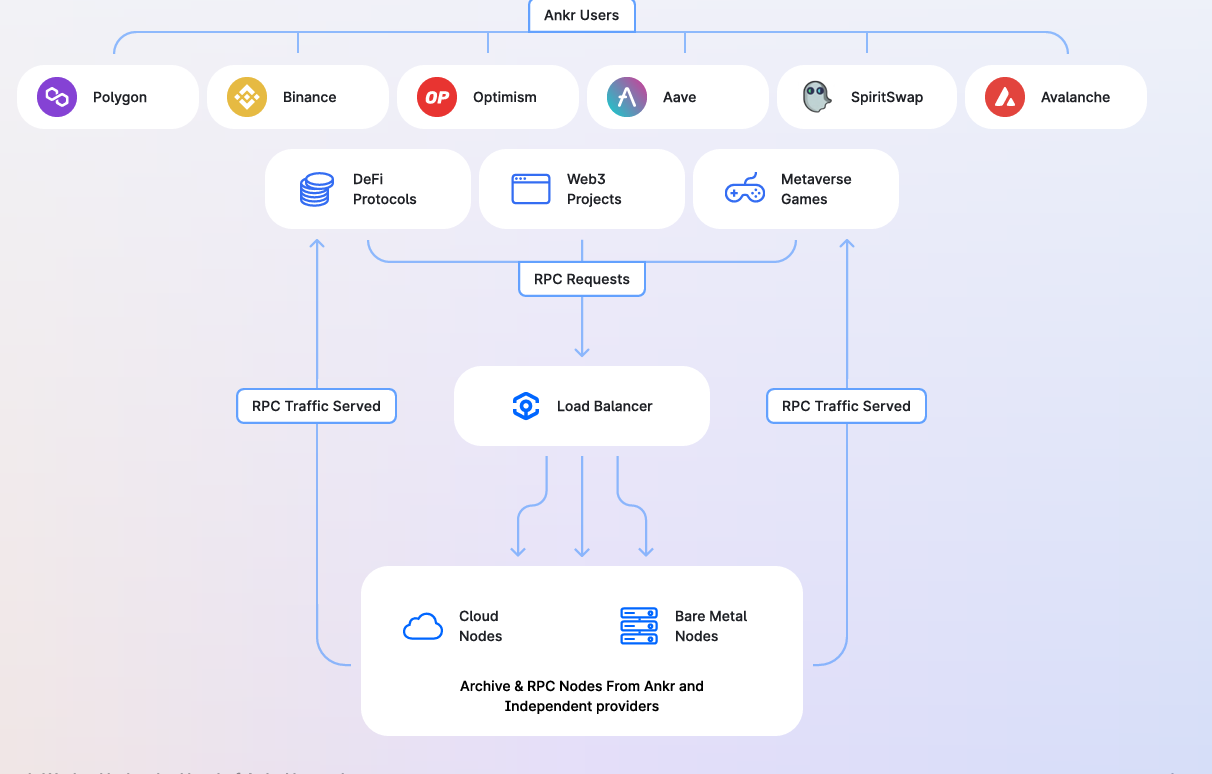Click the purple Polygon logo icon

(x=57, y=97)
